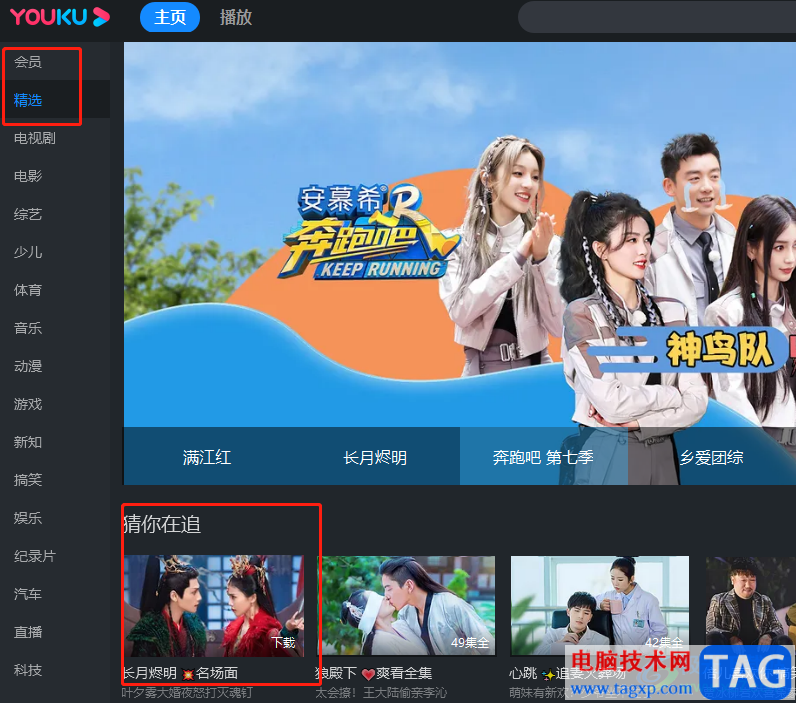Select the 满江红 banner tab
Screen dimensions: 796x703
click(207, 457)
